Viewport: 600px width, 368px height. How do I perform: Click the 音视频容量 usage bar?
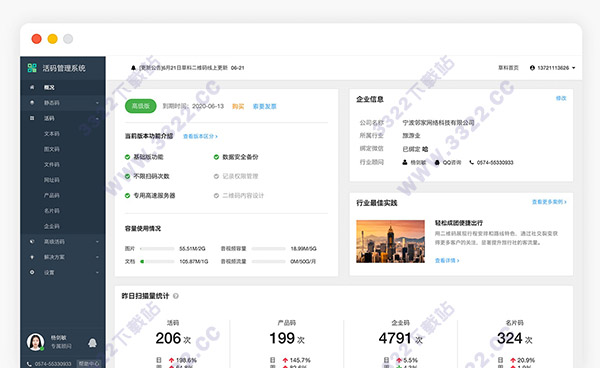pos(268,249)
